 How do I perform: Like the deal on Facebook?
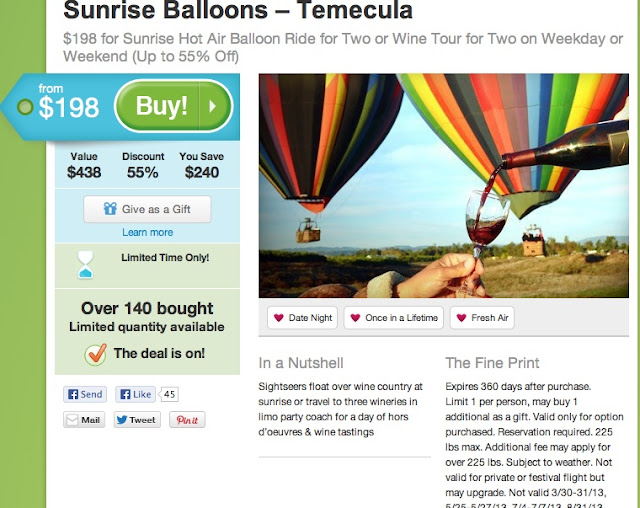coord(136,394)
